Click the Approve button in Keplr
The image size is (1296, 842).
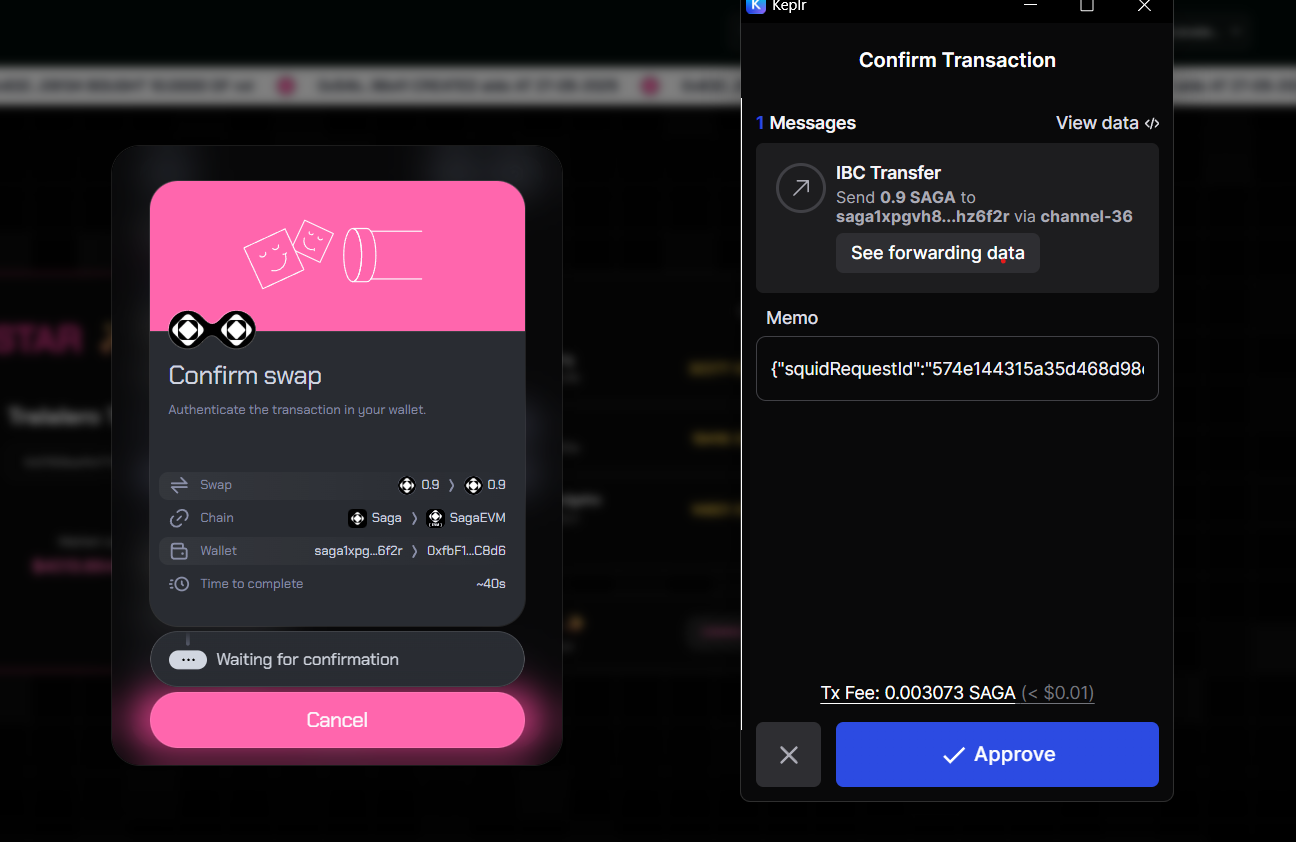tap(997, 755)
